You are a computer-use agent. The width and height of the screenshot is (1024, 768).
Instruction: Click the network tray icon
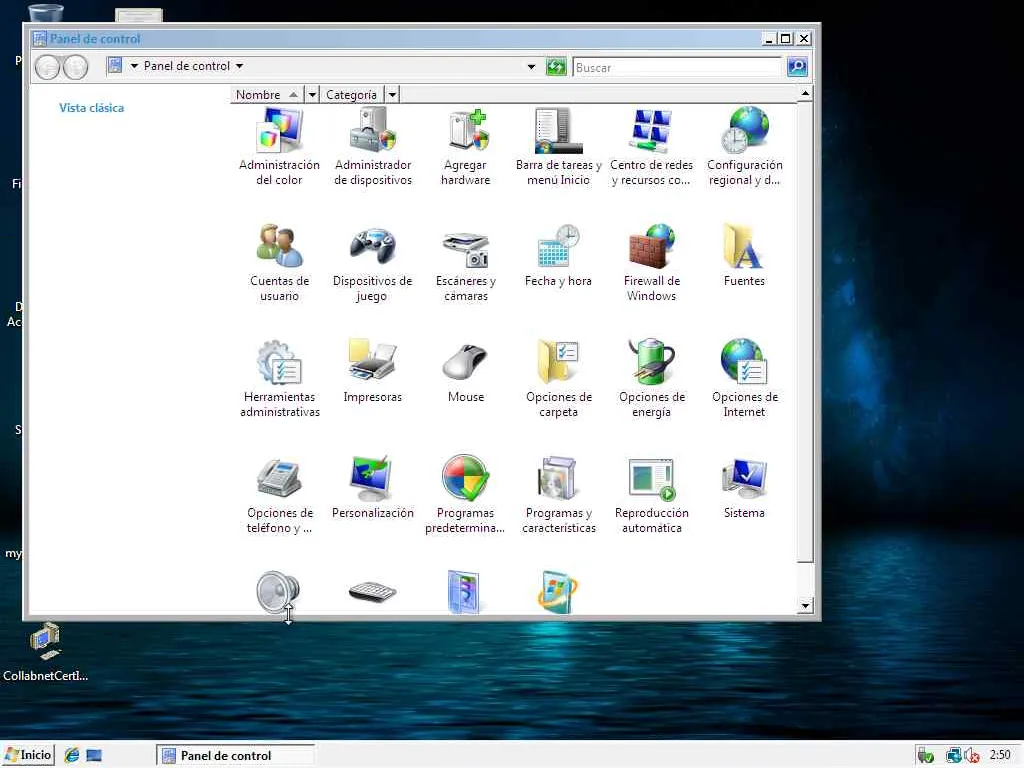pos(953,756)
